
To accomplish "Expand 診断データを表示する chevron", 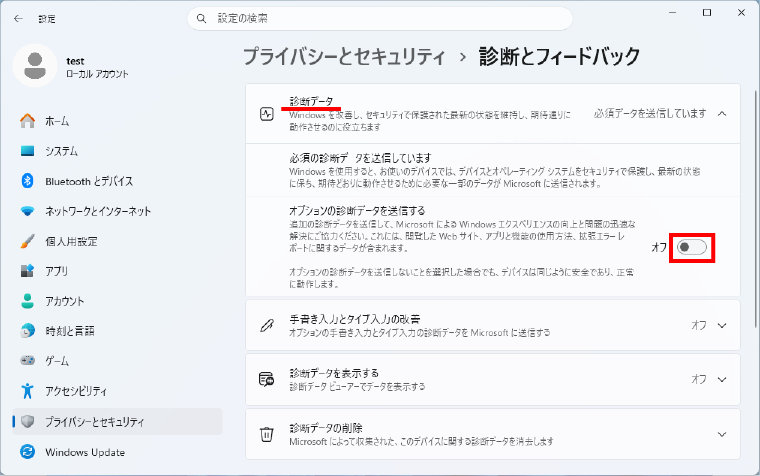I will pos(722,379).
